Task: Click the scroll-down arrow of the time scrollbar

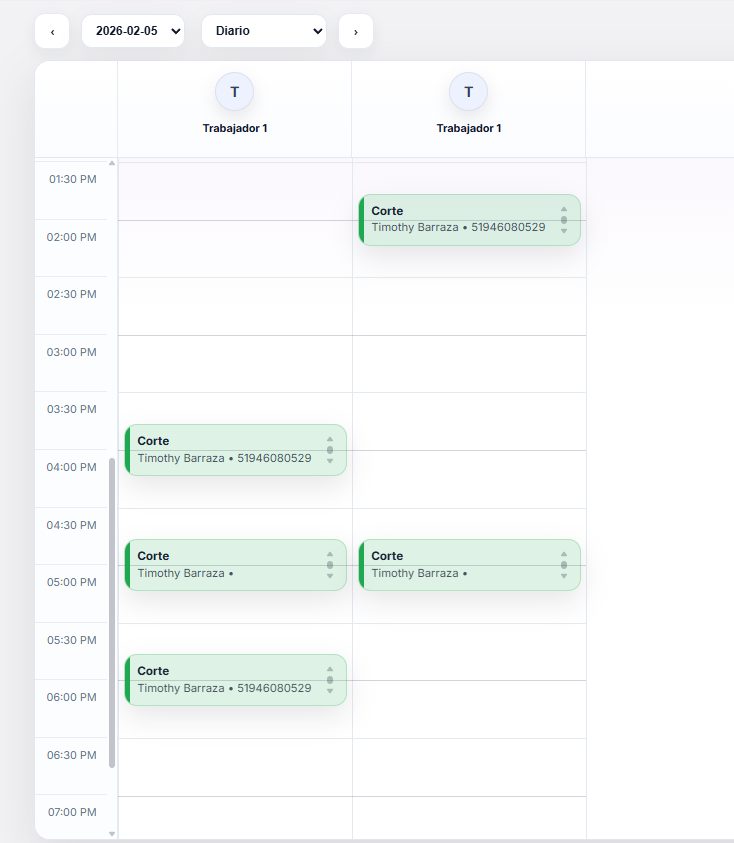Action: [112, 833]
